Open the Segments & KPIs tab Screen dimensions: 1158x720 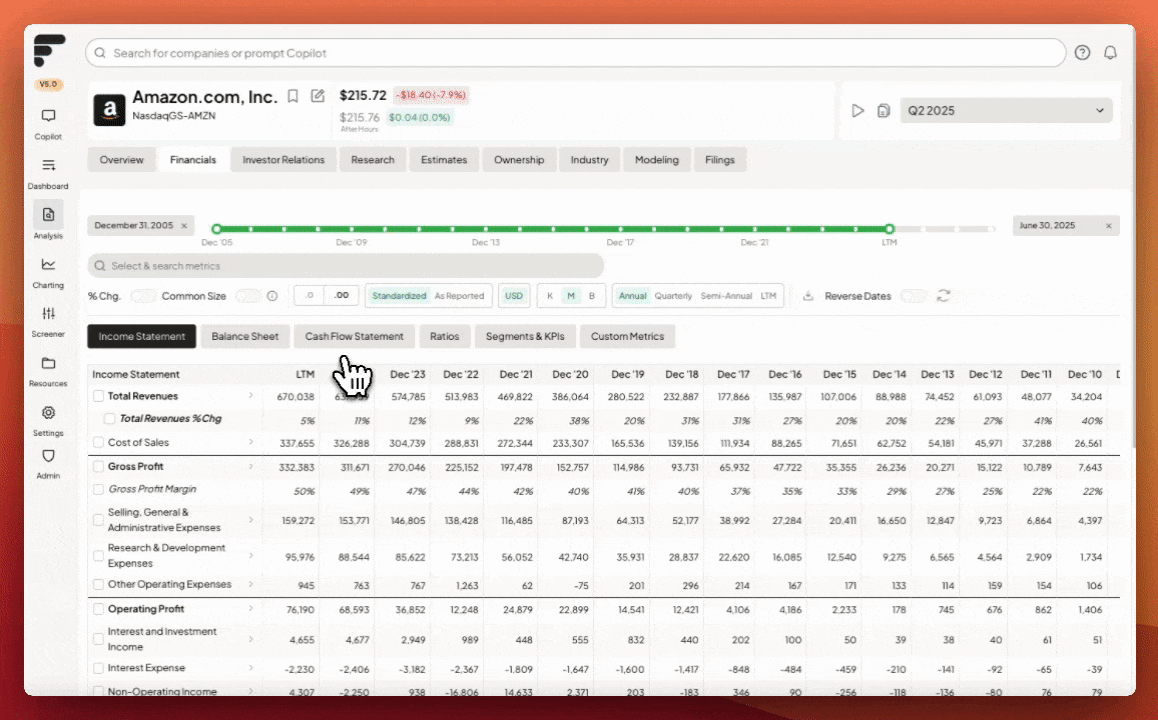click(525, 336)
